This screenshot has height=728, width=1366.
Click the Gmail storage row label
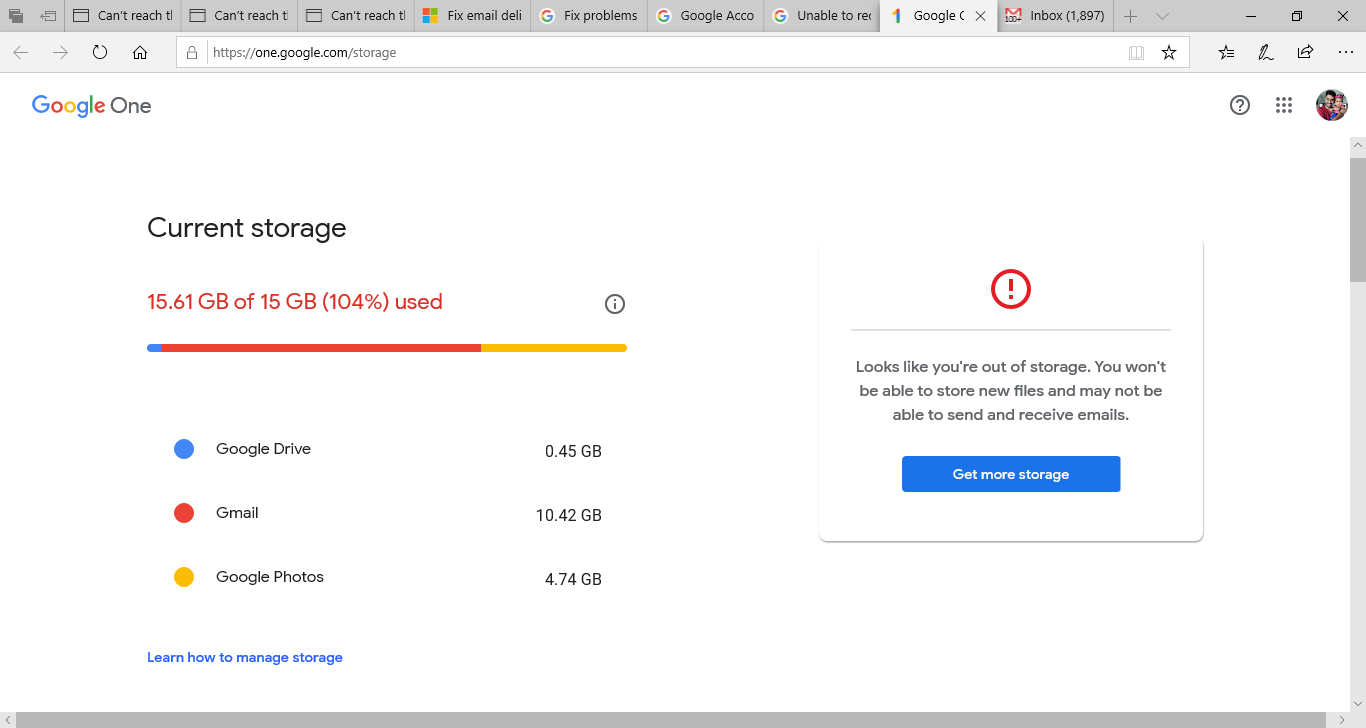237,513
